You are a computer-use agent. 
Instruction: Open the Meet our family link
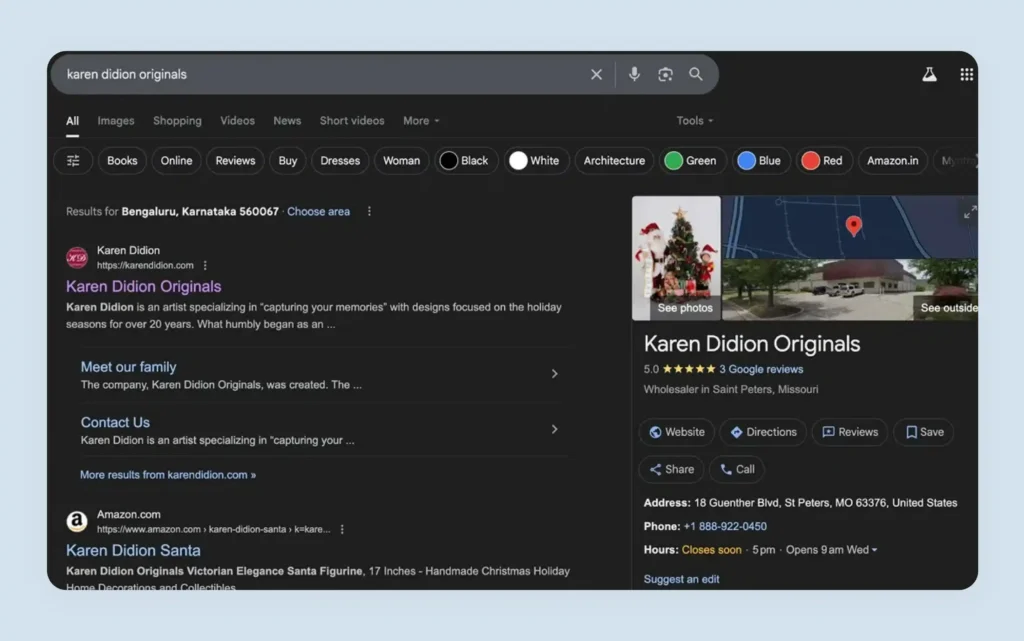coord(128,367)
